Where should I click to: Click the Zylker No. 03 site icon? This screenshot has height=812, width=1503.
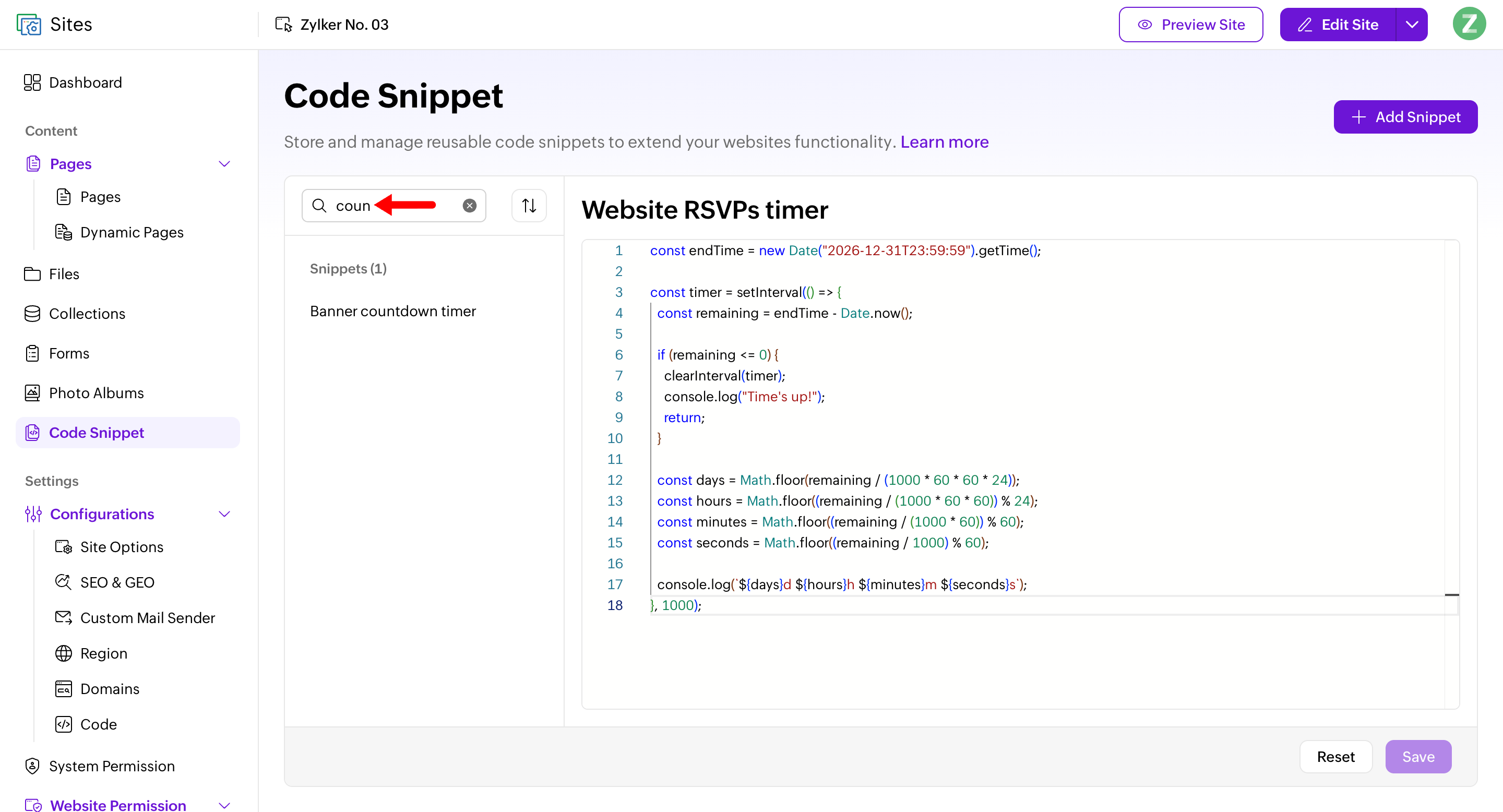click(x=283, y=25)
